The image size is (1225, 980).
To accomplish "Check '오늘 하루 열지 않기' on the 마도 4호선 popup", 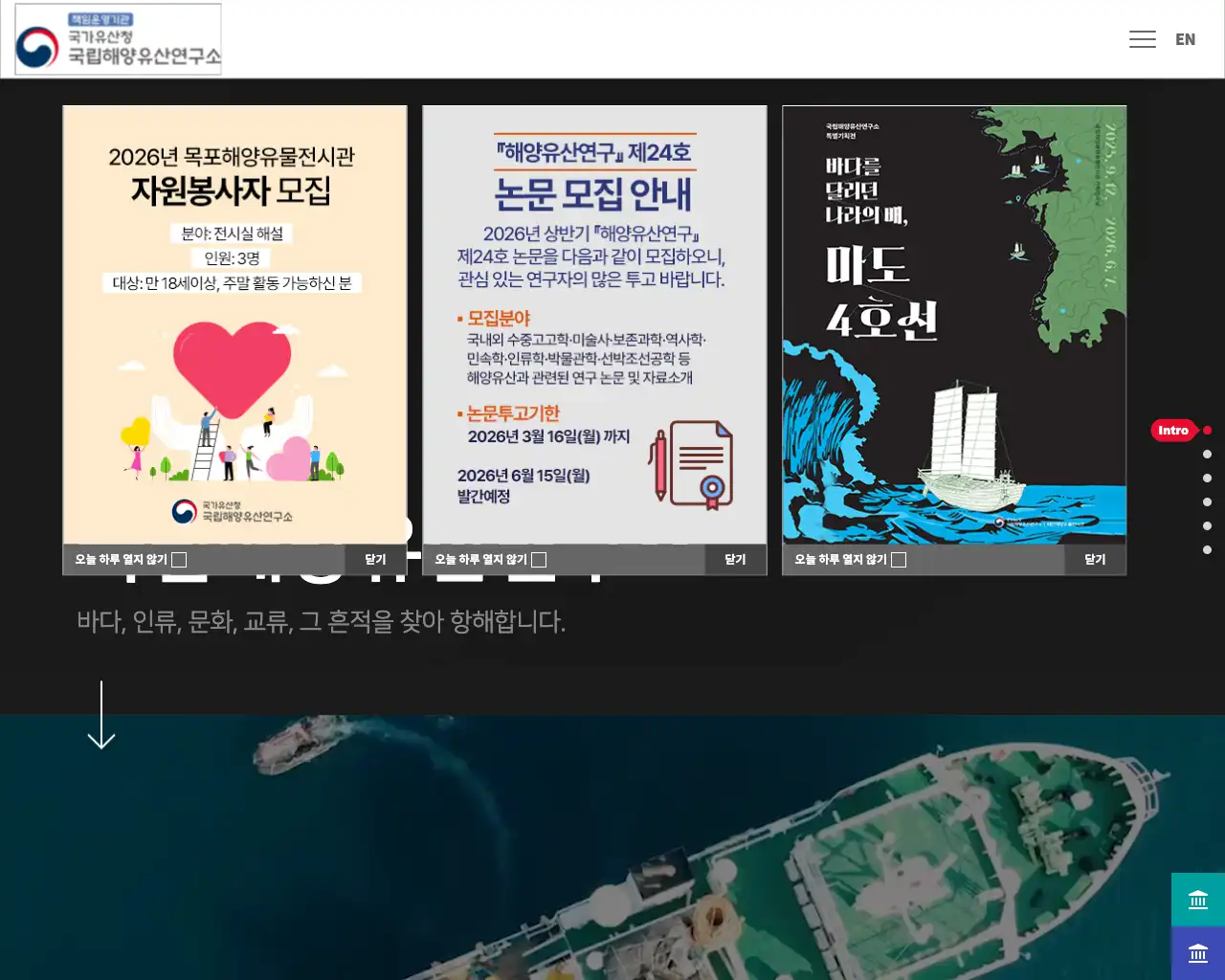I will 898,559.
